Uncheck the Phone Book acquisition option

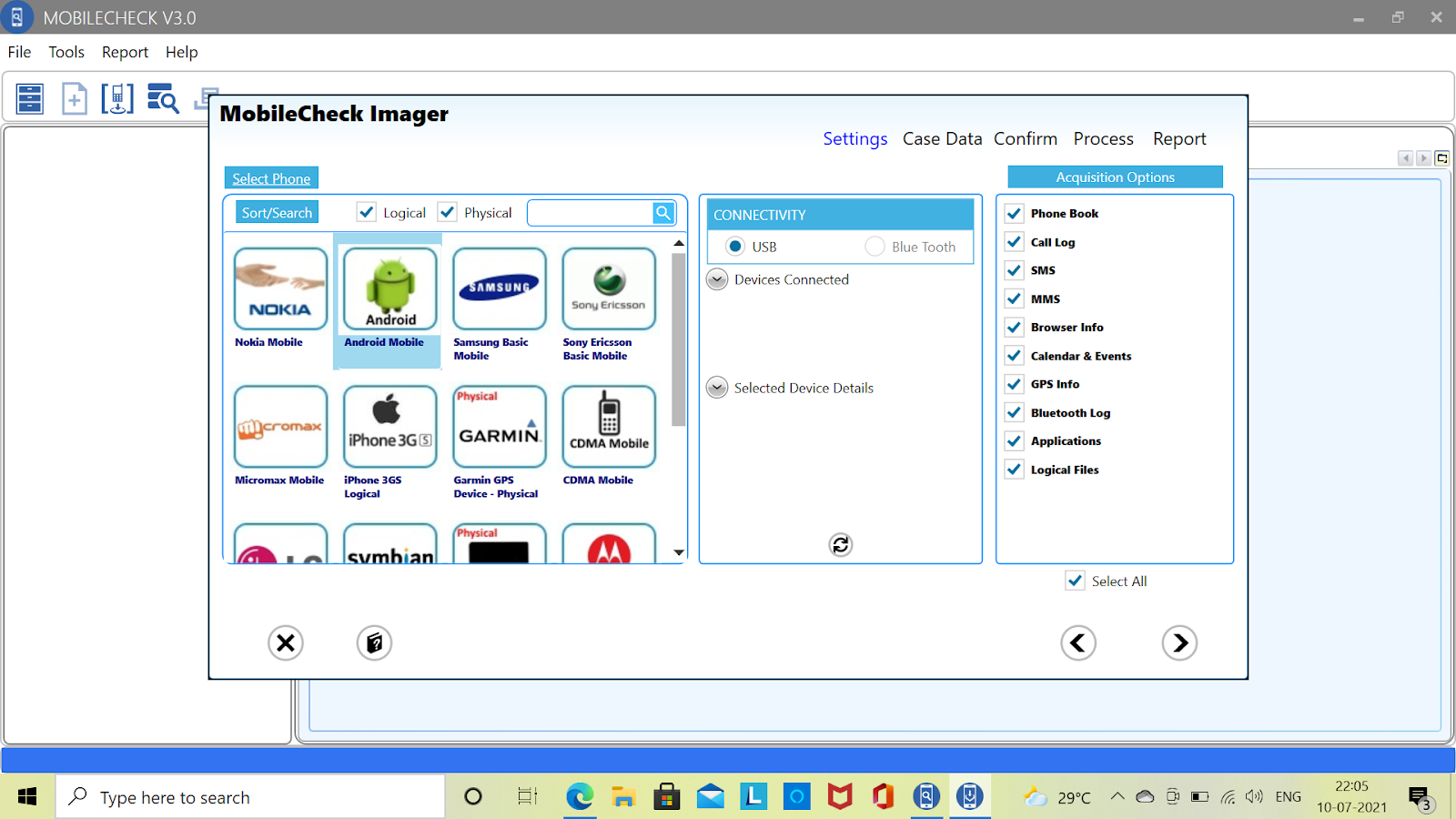[1014, 214]
